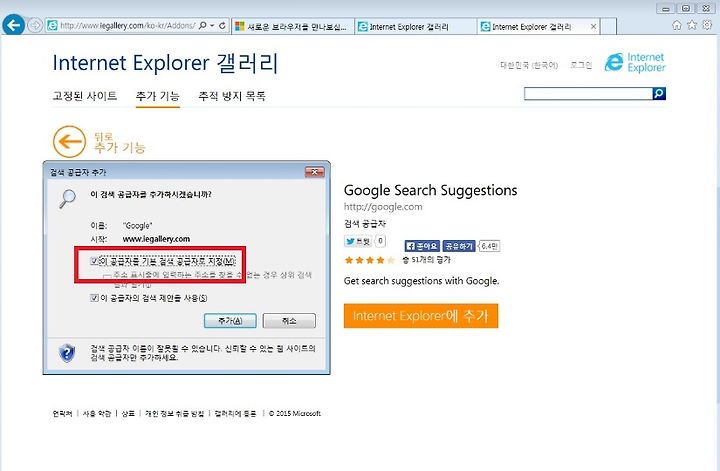
Task: Click the address bar search magnifier
Action: [x=202, y=26]
